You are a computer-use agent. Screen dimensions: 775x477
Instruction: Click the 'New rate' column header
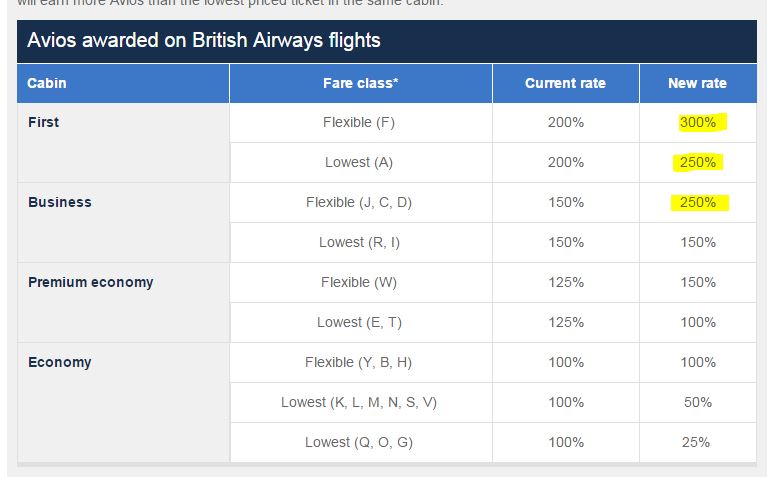(697, 83)
